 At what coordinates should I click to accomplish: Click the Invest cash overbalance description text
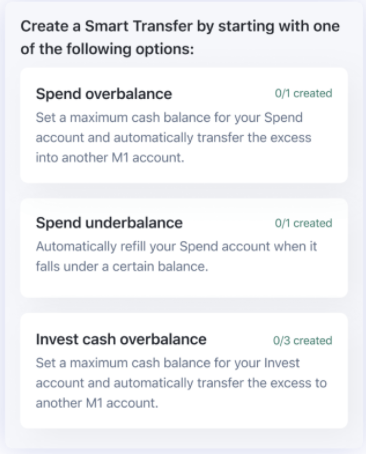tap(181, 383)
